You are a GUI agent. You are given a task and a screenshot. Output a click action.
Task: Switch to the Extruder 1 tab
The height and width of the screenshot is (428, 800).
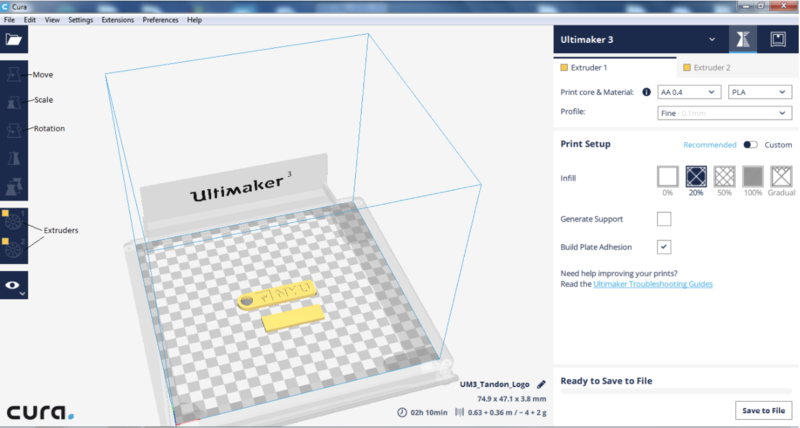pos(615,67)
